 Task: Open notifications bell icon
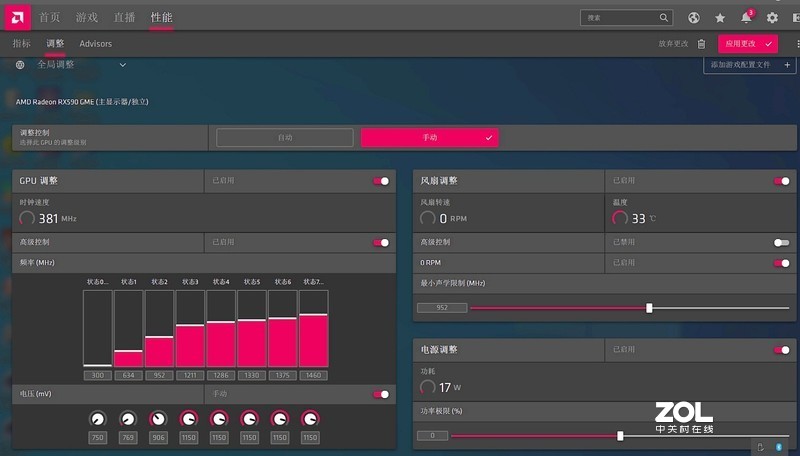[746, 18]
